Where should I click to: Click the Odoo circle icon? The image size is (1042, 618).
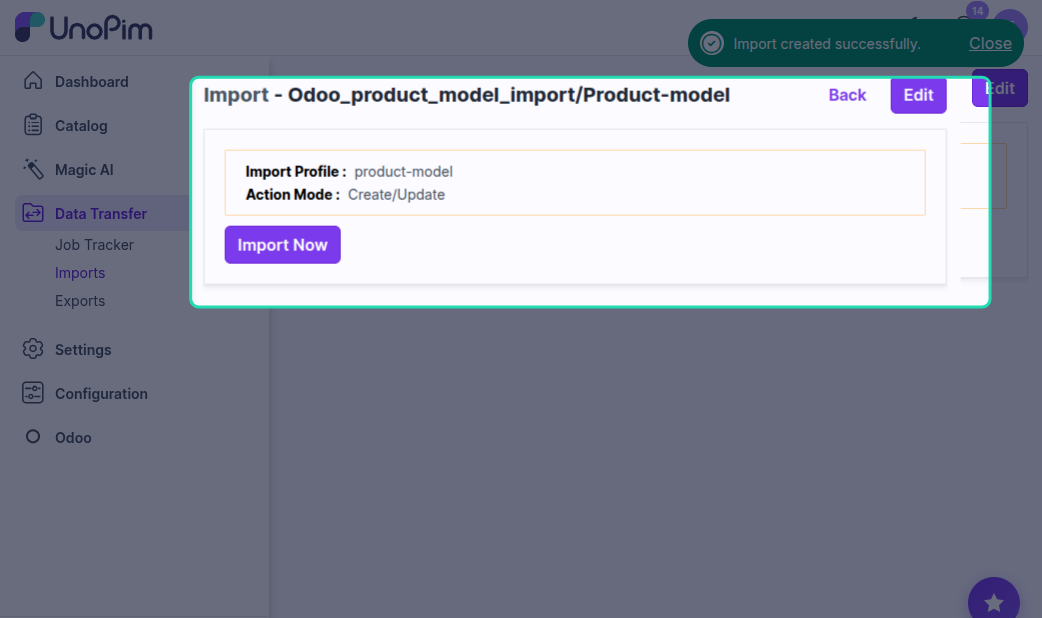tap(33, 437)
